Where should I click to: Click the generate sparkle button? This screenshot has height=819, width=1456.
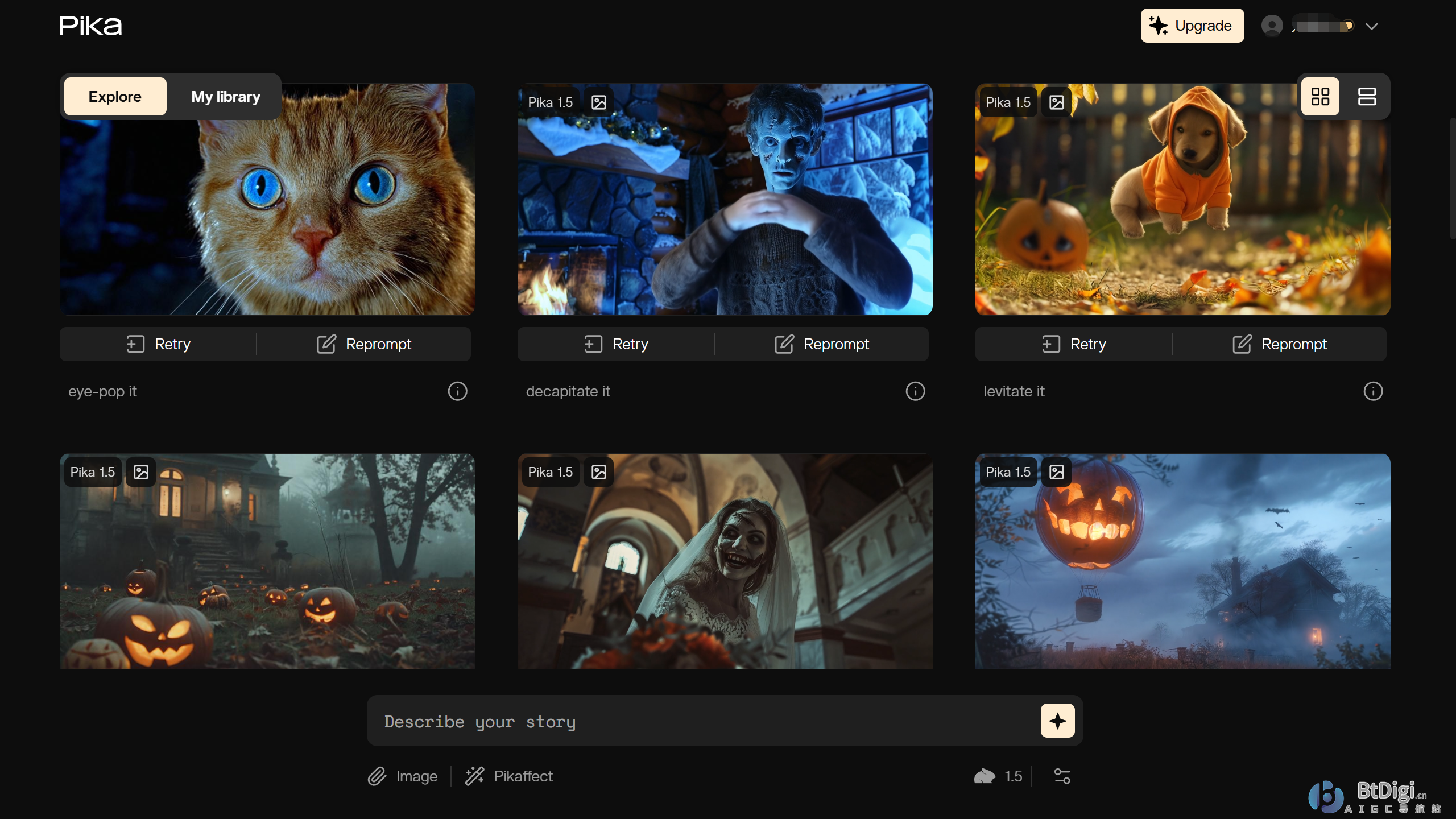tap(1057, 721)
